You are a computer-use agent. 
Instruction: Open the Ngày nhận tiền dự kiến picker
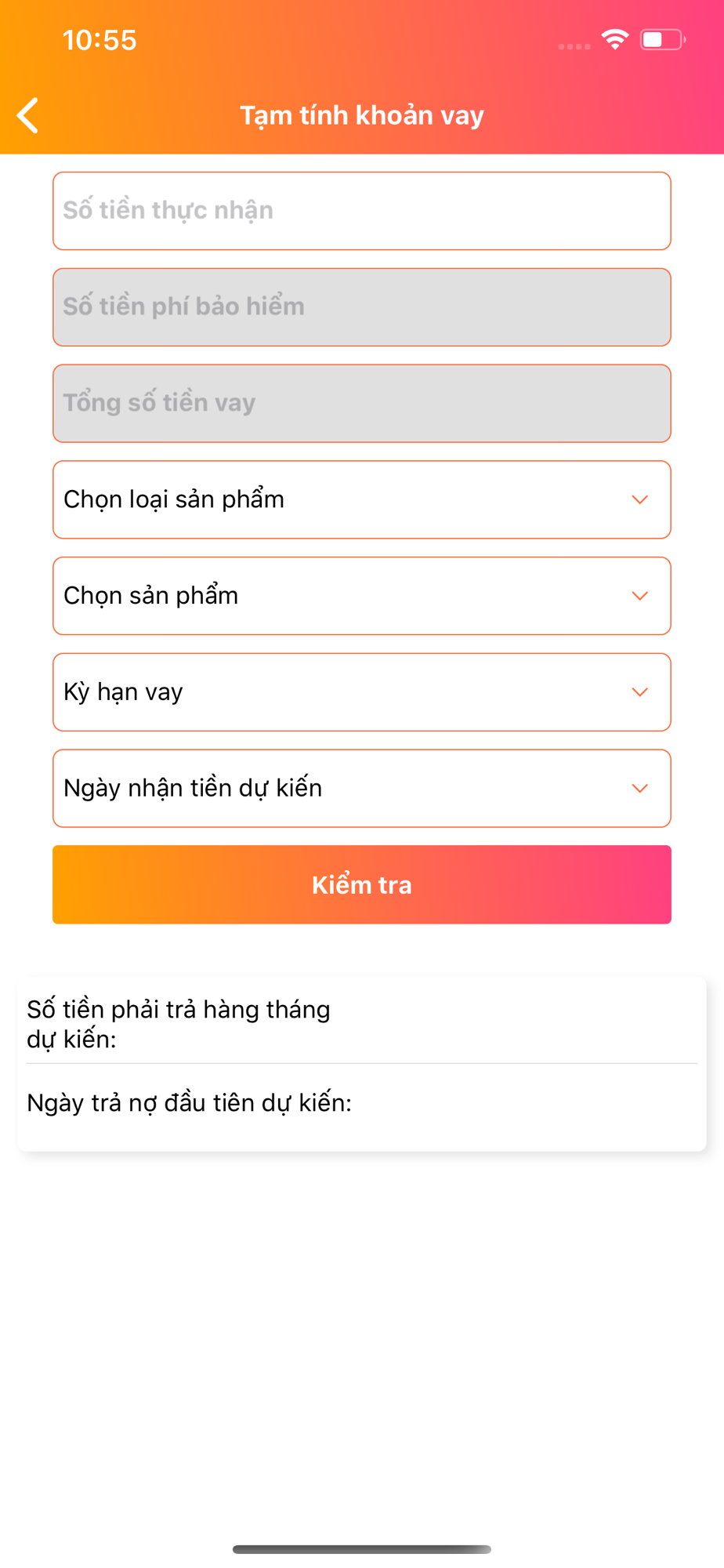(362, 789)
